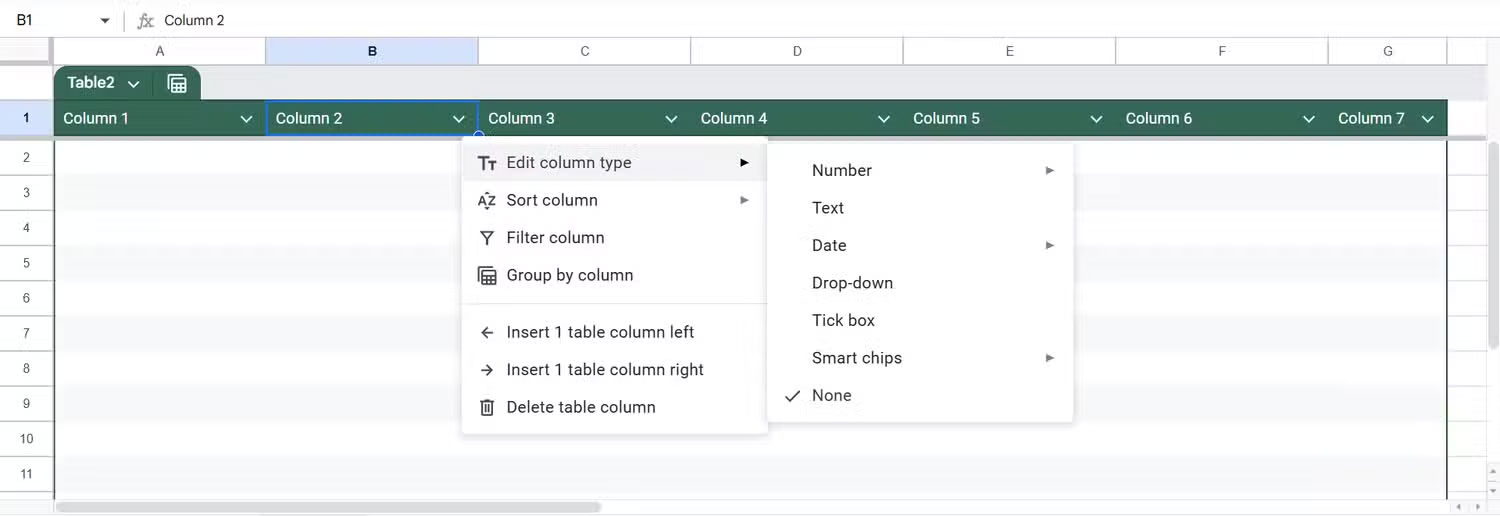Open the Table2 name dropdown
Viewport: 1500px width, 516px height.
coord(134,84)
